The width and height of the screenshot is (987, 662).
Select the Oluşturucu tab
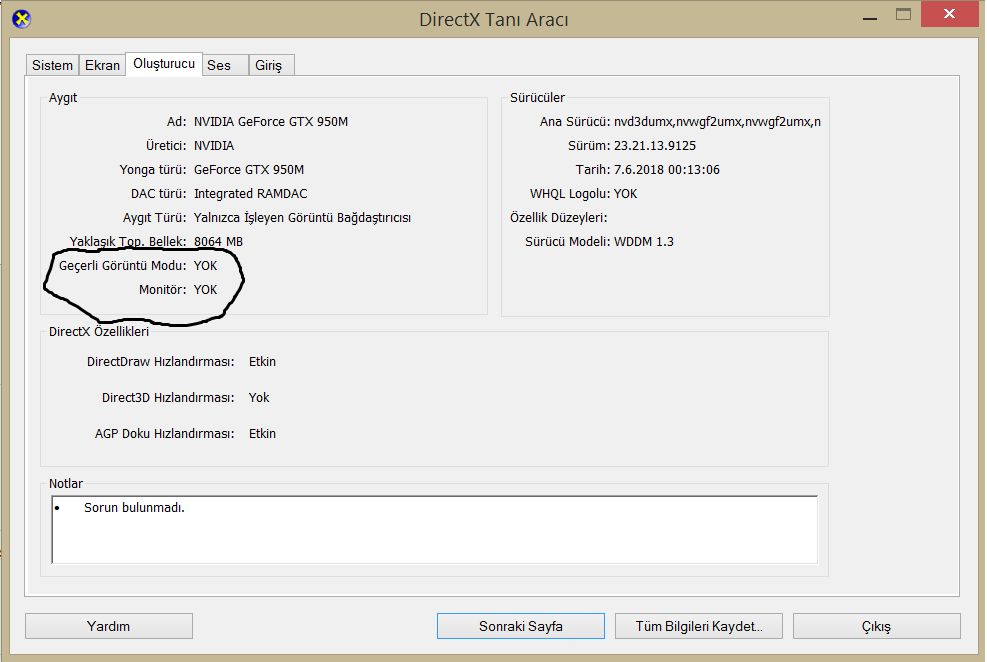click(x=164, y=64)
